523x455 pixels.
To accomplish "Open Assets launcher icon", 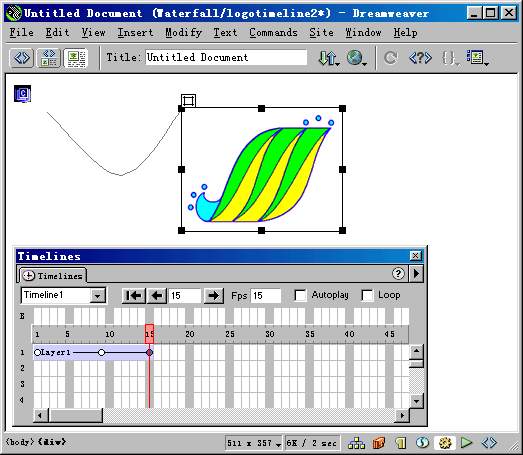I will coord(379,443).
